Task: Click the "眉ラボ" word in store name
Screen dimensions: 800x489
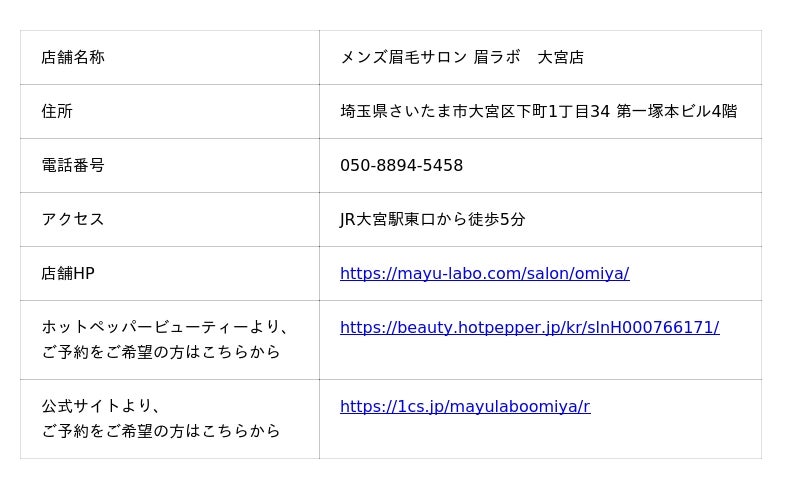Action: (498, 57)
